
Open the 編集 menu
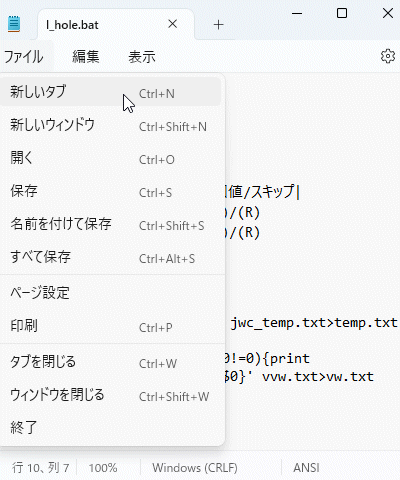coord(86,56)
